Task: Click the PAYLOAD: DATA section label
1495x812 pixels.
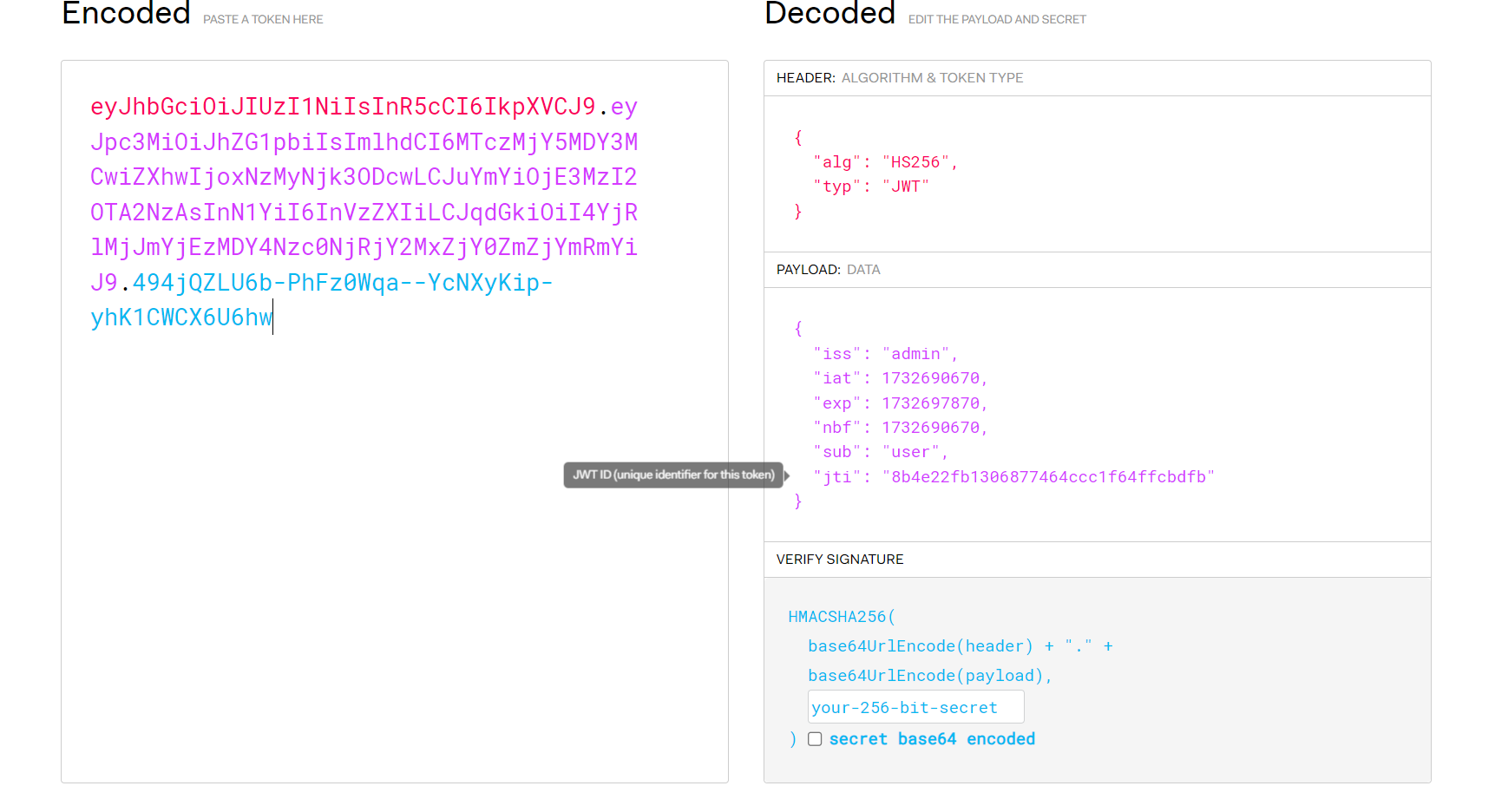Action: click(828, 270)
